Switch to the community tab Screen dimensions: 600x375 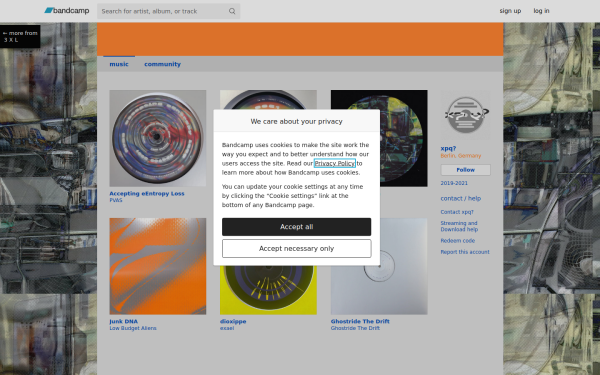click(162, 64)
